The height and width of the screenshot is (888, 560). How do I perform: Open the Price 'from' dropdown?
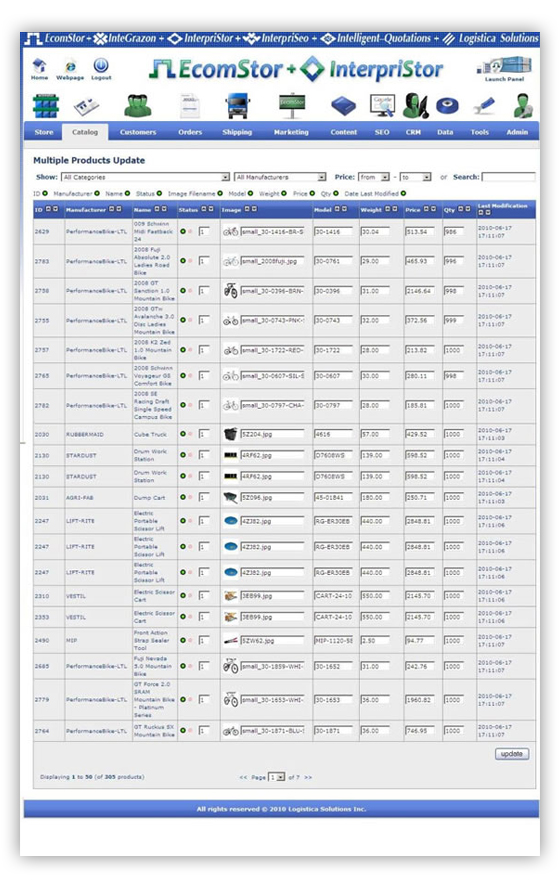[374, 177]
